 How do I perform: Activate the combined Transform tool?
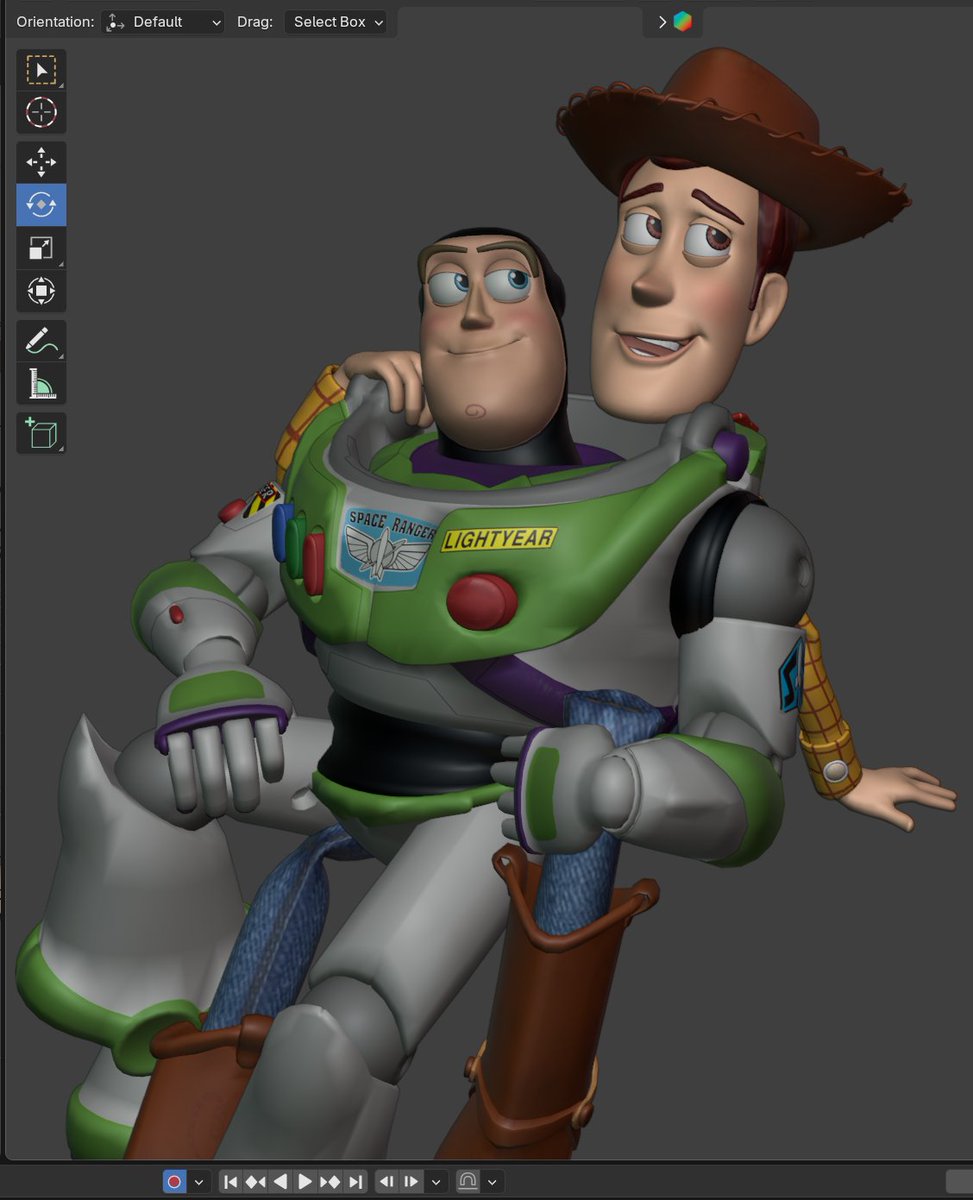tap(41, 291)
